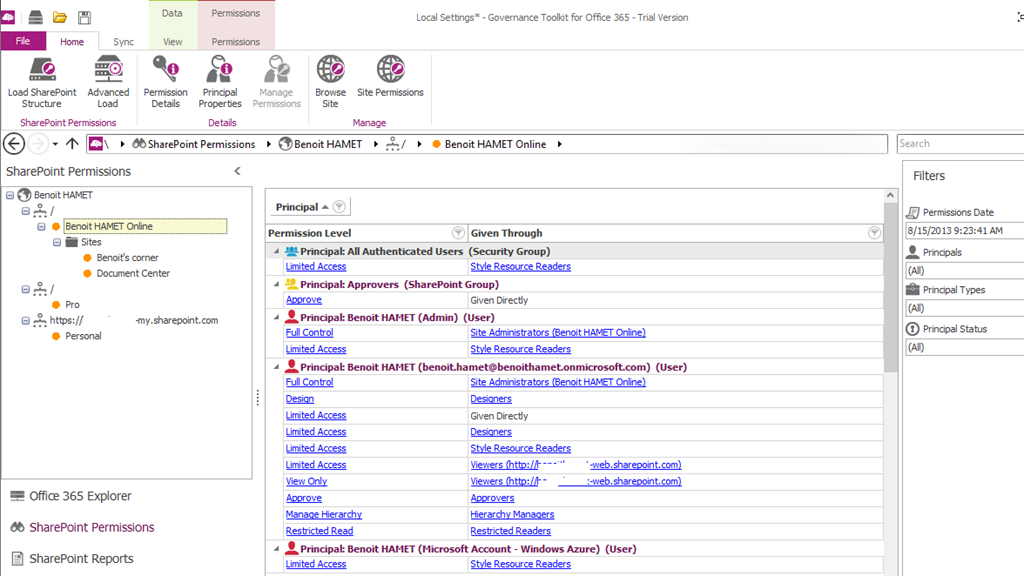Open the Principal Types filter dropdown
The width and height of the screenshot is (1024, 576).
[962, 309]
